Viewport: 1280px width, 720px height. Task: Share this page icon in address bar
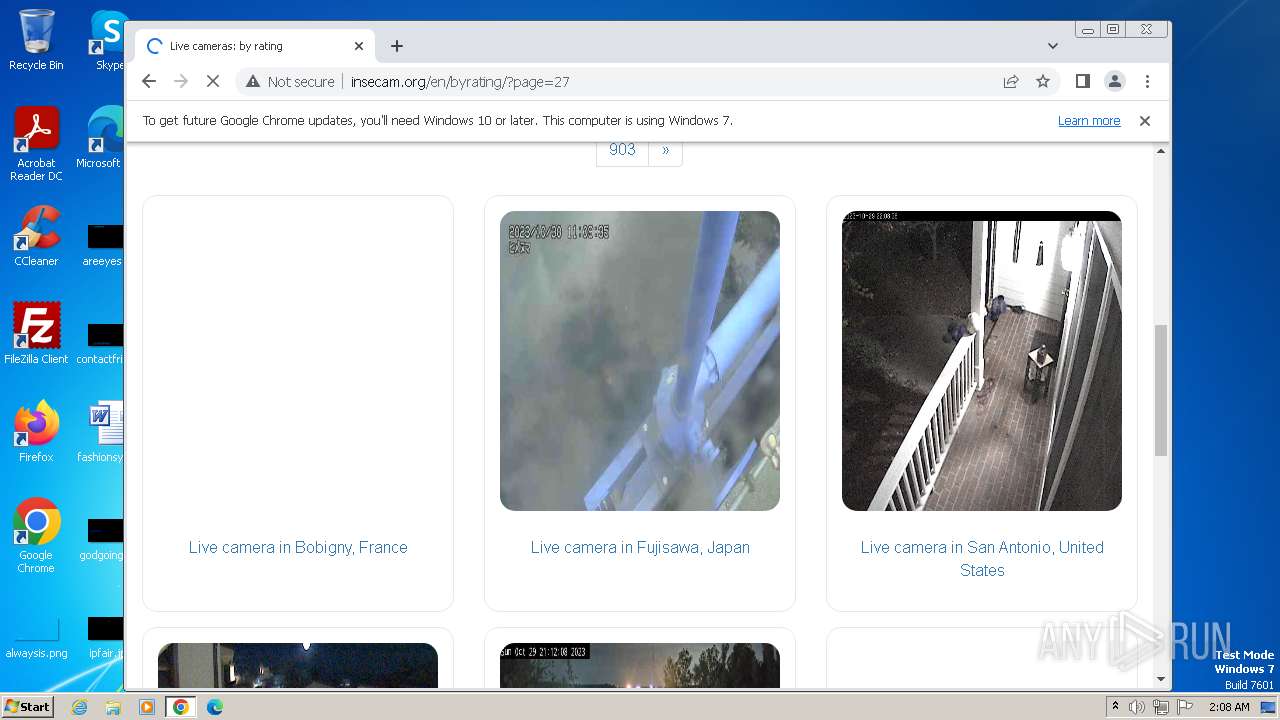pyautogui.click(x=1011, y=81)
